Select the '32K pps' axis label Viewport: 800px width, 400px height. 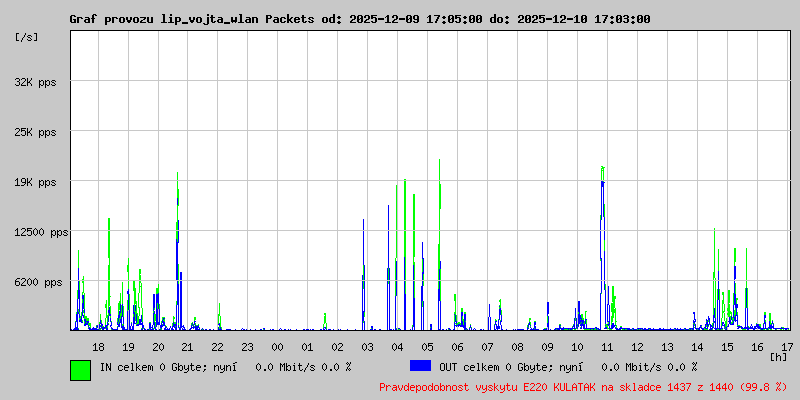tap(35, 82)
